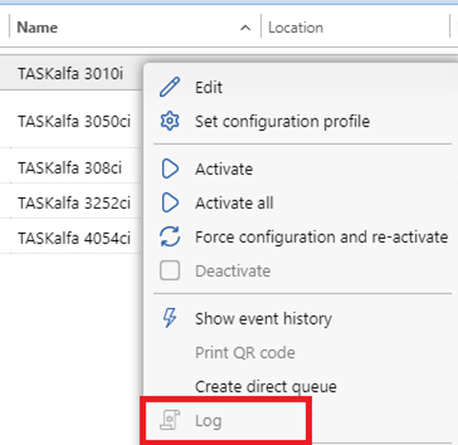
Task: Select the TASKalfa 308ci row
Action: coord(71,168)
